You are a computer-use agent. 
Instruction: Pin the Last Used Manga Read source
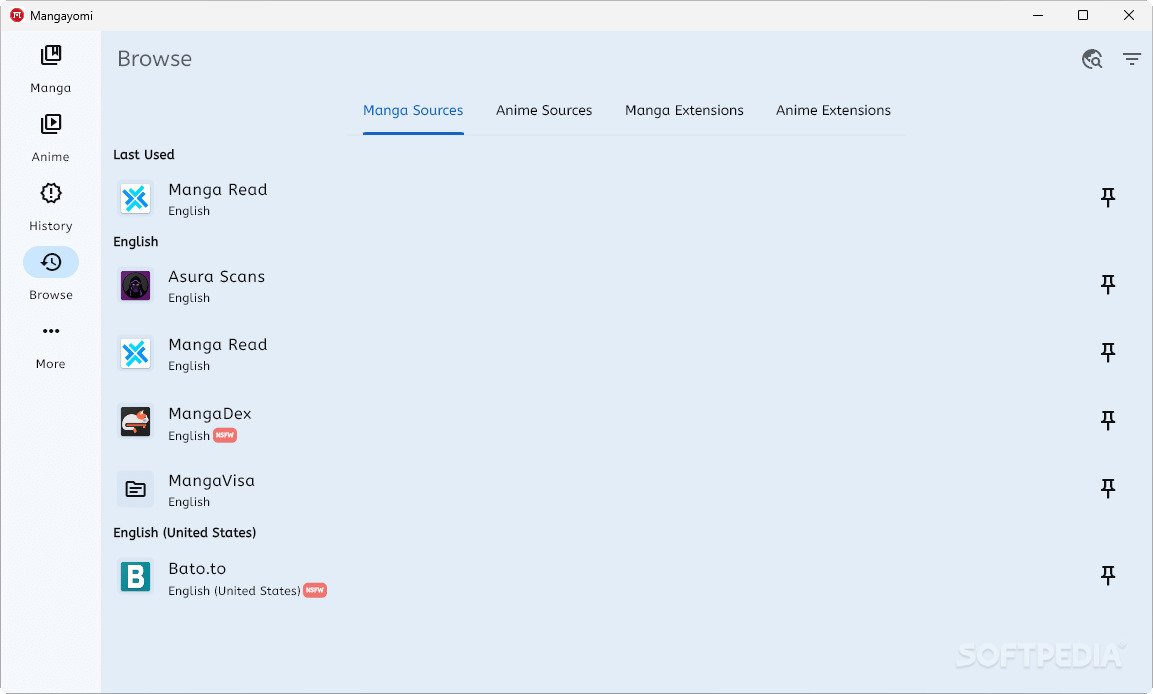coord(1107,197)
